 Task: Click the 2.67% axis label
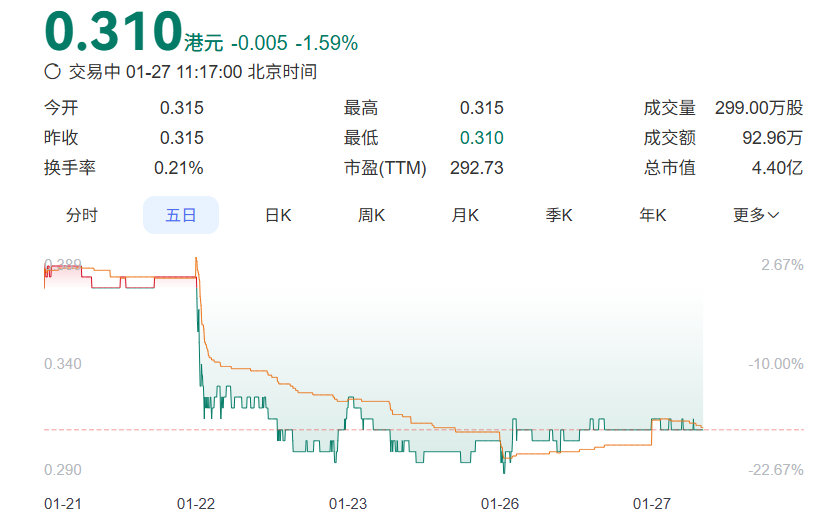pyautogui.click(x=783, y=265)
